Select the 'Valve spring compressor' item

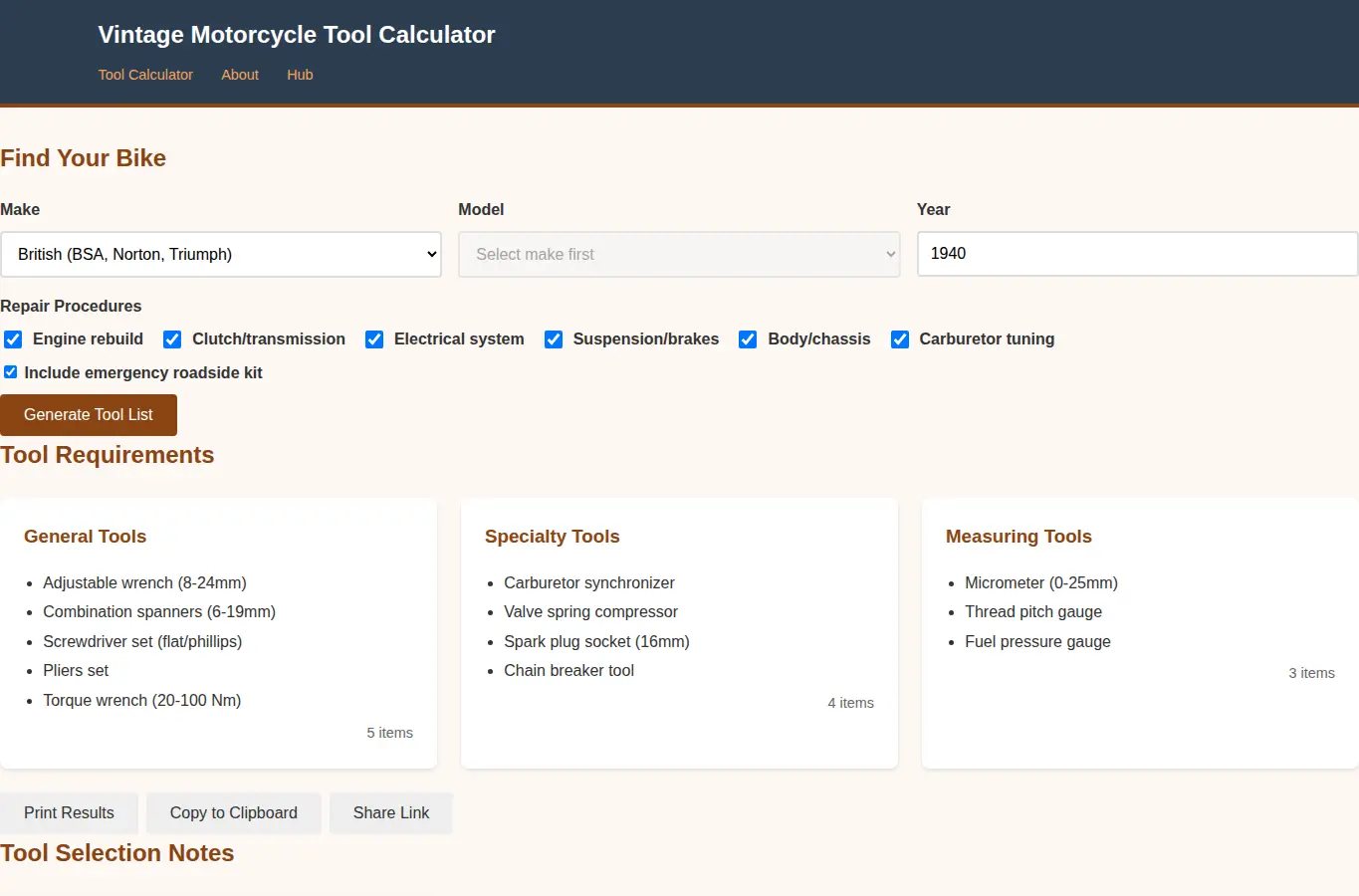590,612
